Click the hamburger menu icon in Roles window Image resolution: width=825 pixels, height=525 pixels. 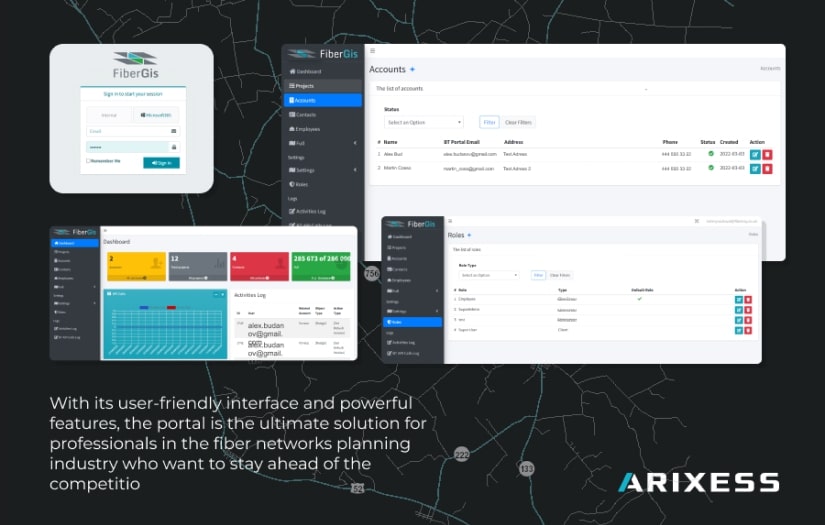click(x=450, y=221)
